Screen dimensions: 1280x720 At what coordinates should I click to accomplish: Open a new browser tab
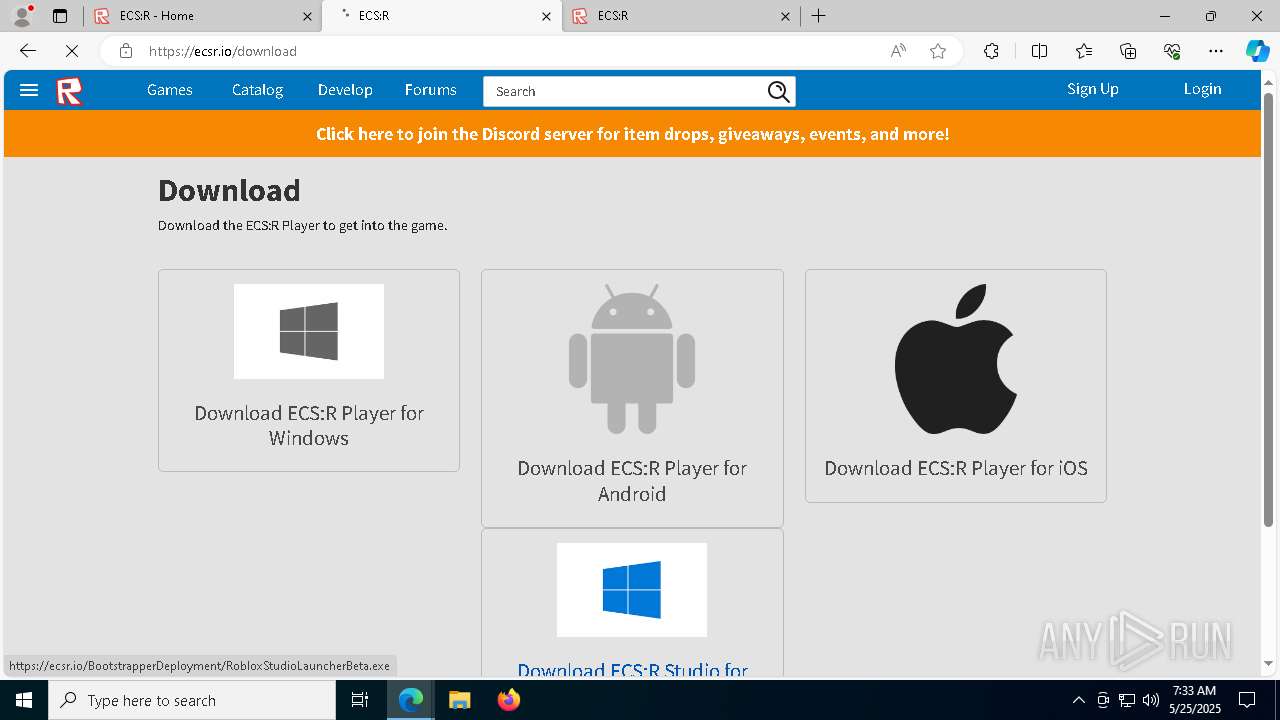tap(819, 16)
